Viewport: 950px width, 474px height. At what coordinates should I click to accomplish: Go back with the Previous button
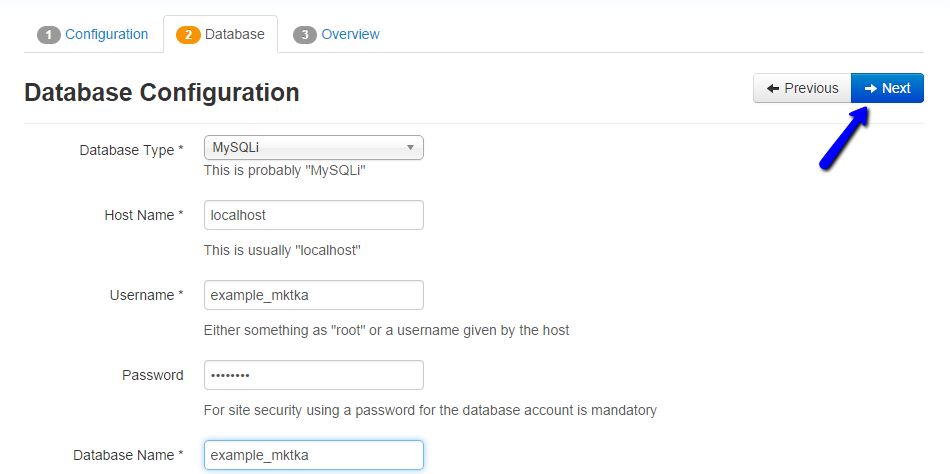(802, 88)
